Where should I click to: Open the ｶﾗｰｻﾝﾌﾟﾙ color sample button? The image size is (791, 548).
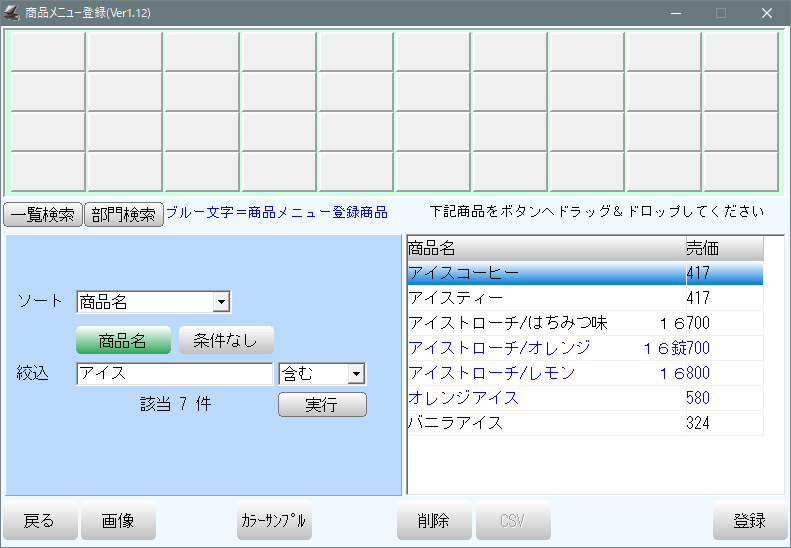click(x=274, y=521)
